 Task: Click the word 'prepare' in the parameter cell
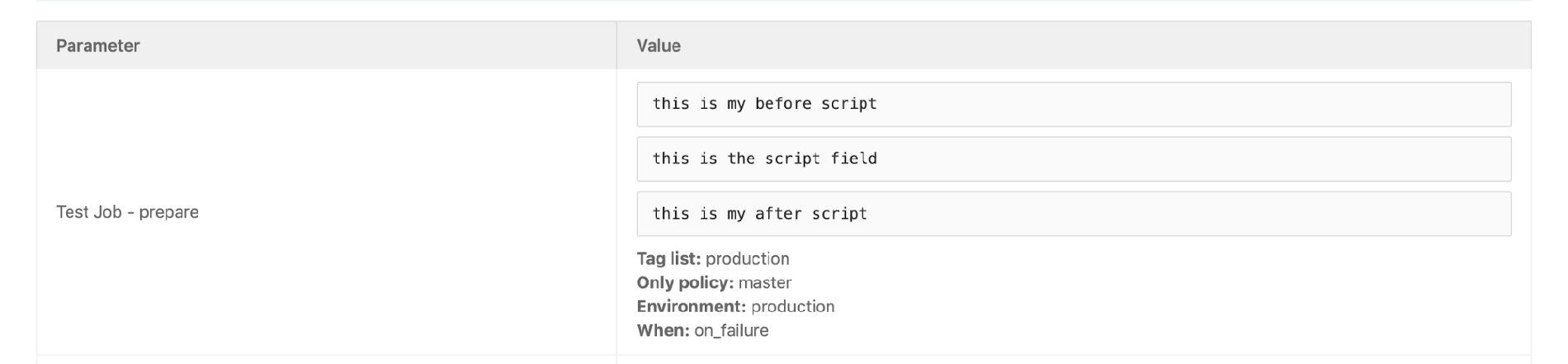pos(168,212)
